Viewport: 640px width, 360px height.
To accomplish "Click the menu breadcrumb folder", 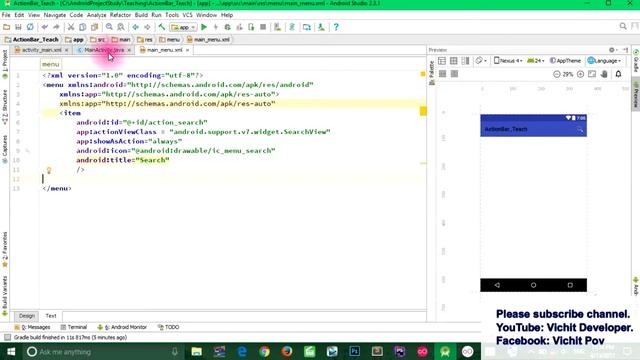I will click(x=169, y=40).
